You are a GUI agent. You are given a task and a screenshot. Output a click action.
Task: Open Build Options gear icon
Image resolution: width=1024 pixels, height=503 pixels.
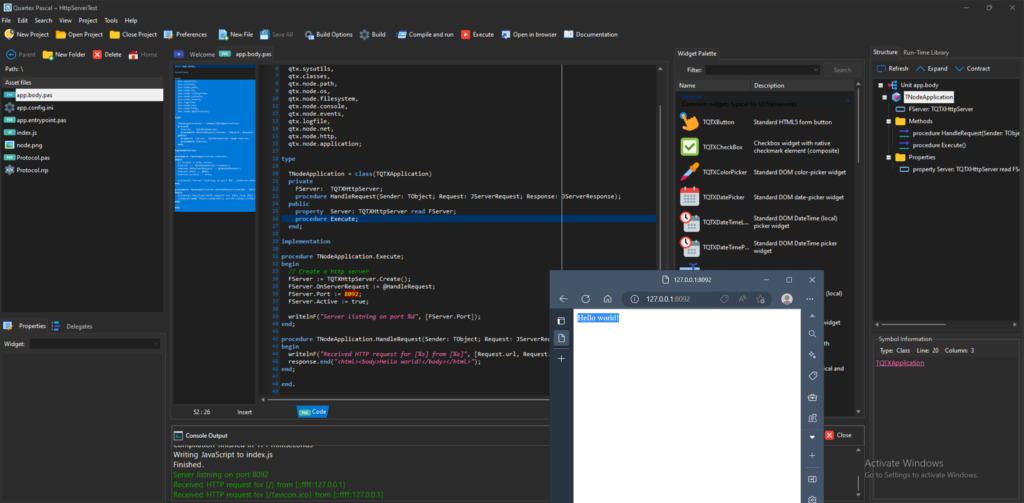(x=309, y=34)
